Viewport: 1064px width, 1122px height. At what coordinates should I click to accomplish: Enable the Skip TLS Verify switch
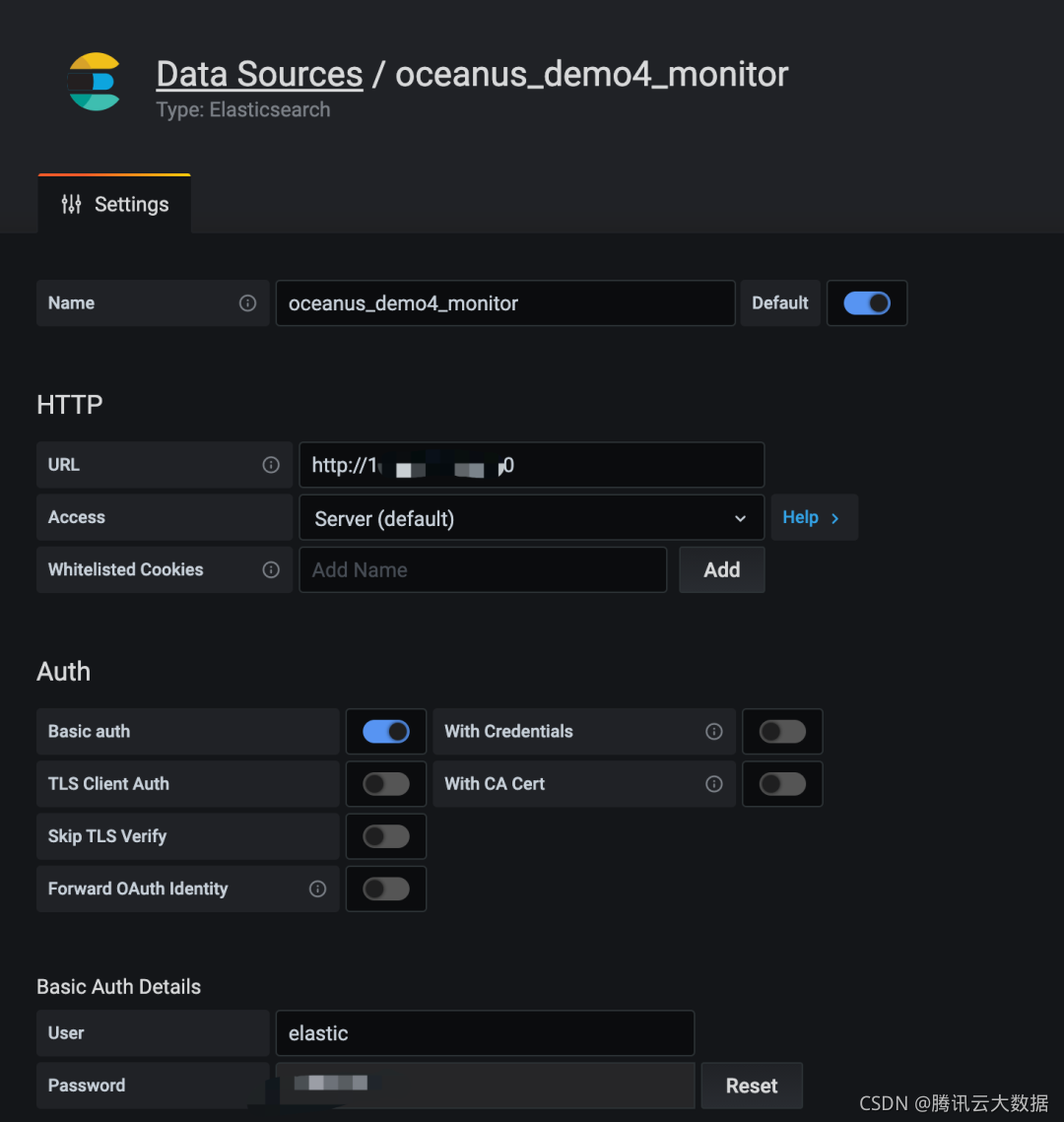coord(385,836)
